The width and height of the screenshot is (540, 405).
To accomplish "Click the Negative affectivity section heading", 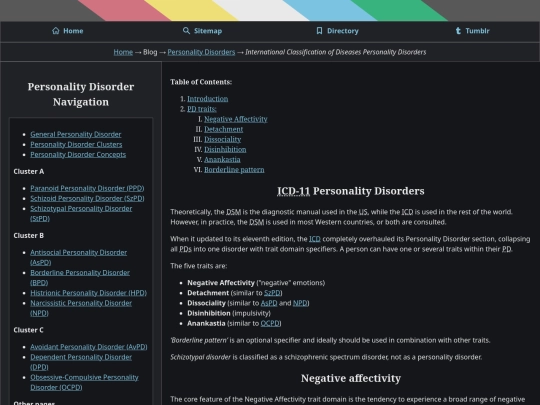I will 351,378.
